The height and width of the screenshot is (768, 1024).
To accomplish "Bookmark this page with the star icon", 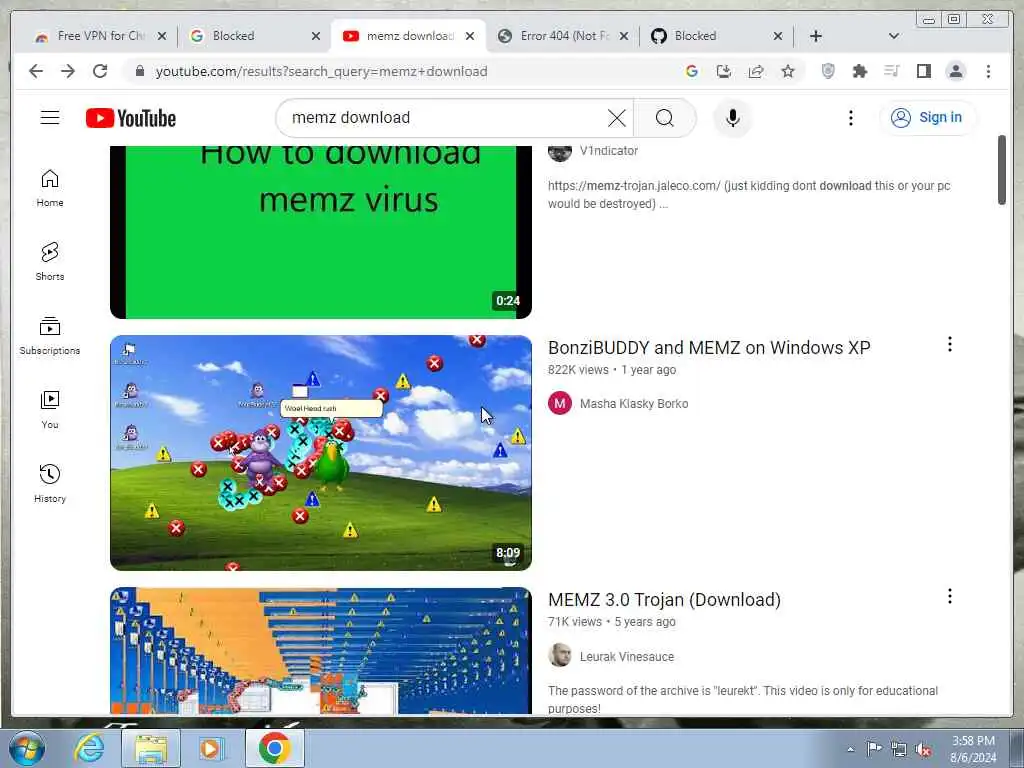I will pyautogui.click(x=788, y=71).
